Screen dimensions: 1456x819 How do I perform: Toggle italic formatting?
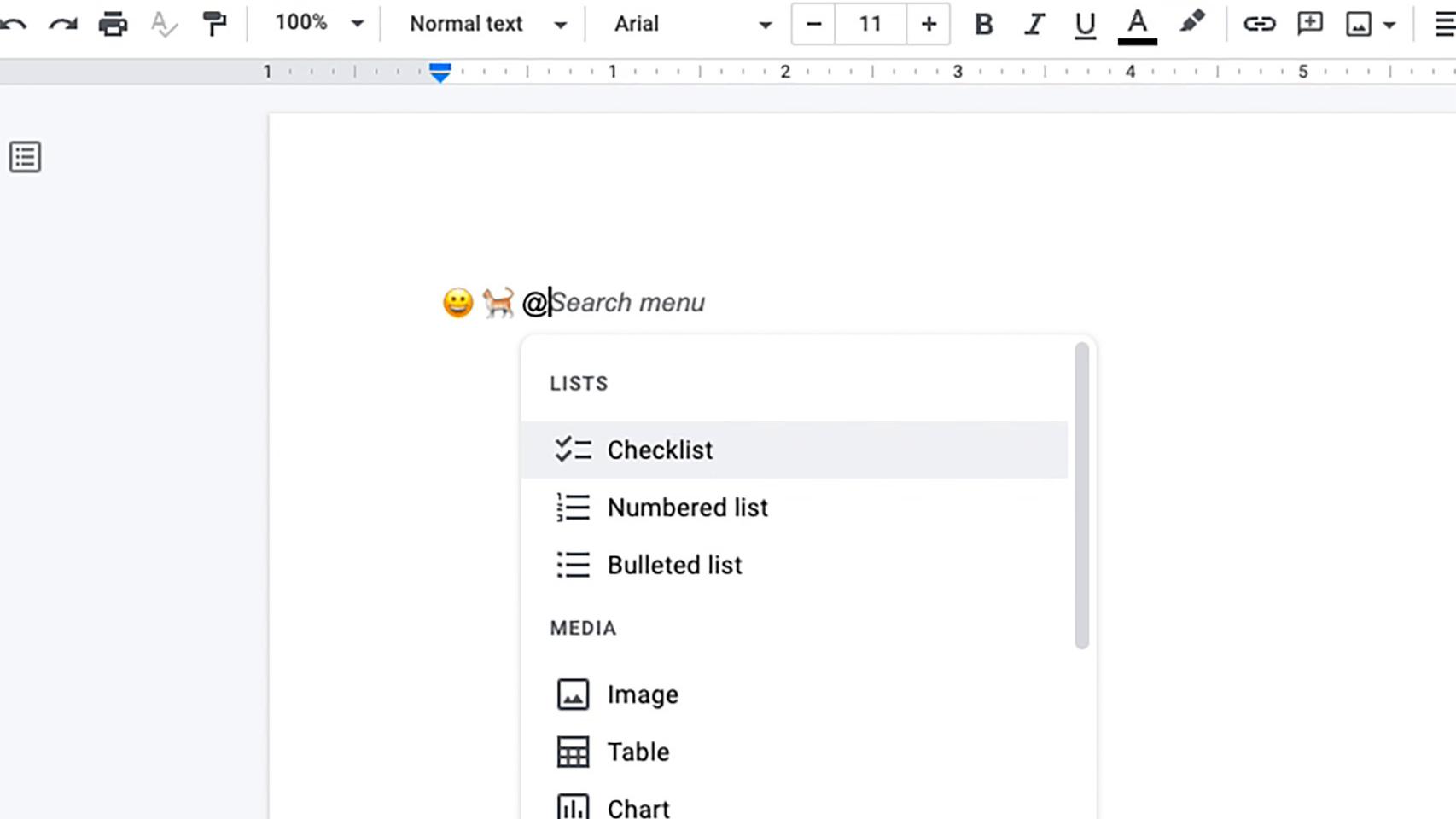pos(1034,24)
